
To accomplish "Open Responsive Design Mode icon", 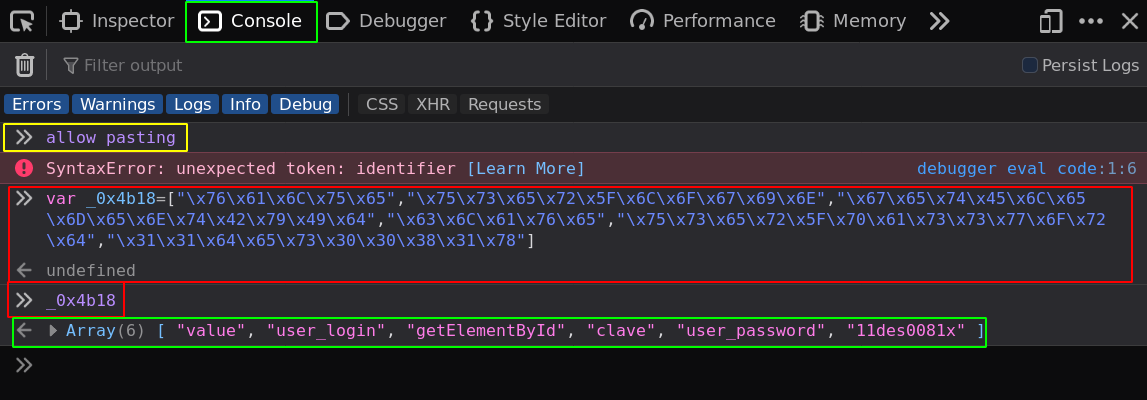I will point(1050,21).
